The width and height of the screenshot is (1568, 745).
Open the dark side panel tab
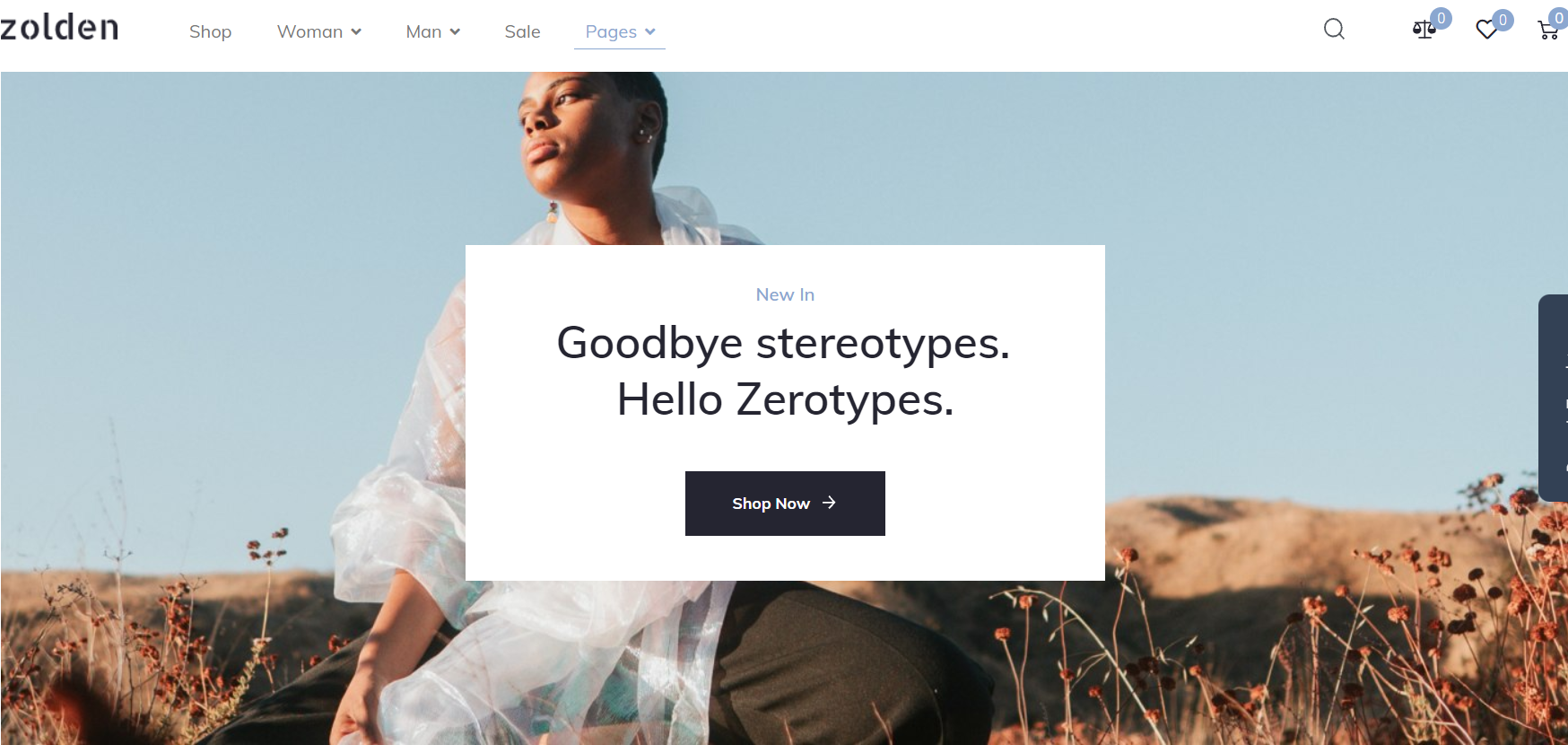coord(1553,398)
